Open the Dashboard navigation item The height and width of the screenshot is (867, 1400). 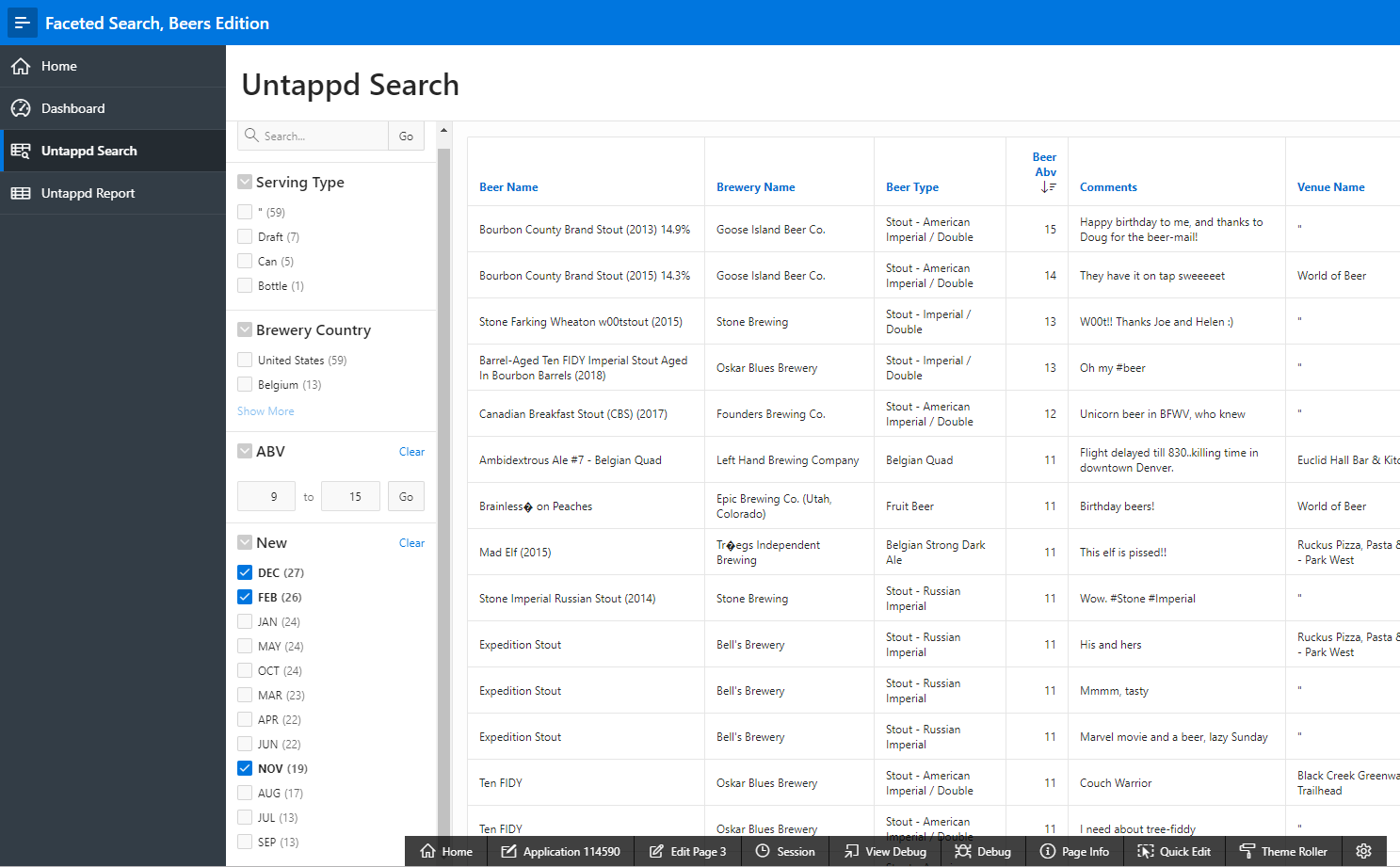pyautogui.click(x=113, y=108)
